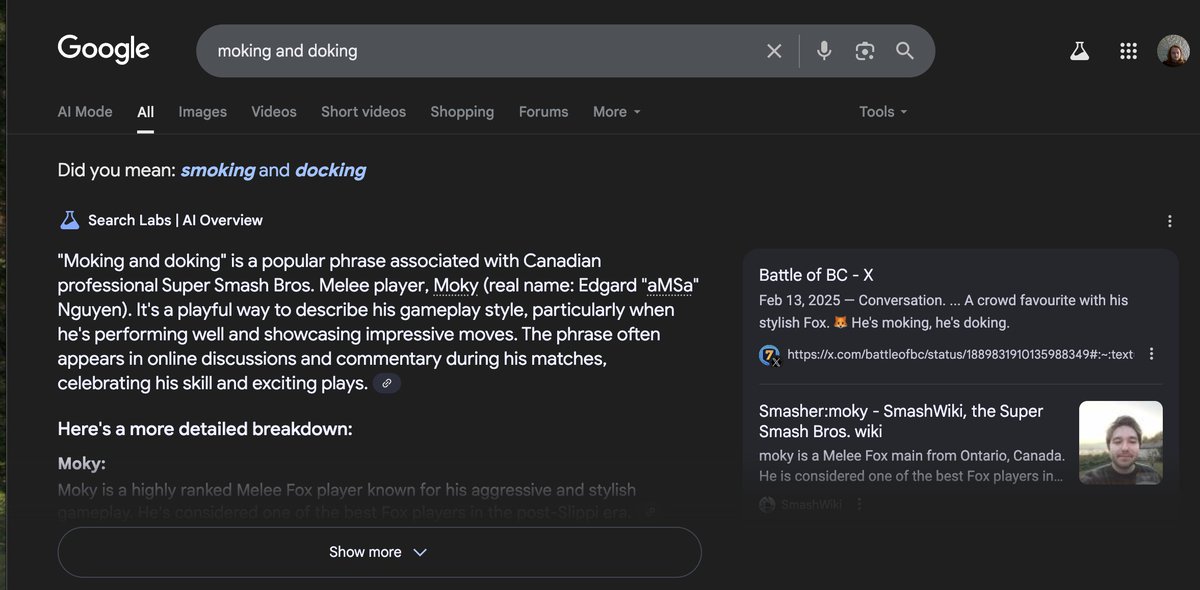
Task: Click the 'Did you mean:' text
Action: tap(116, 170)
